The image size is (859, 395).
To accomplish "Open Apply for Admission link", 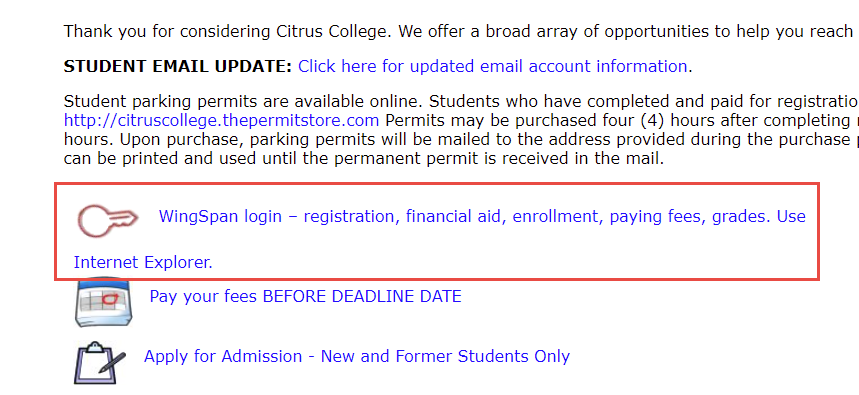I will (x=357, y=357).
